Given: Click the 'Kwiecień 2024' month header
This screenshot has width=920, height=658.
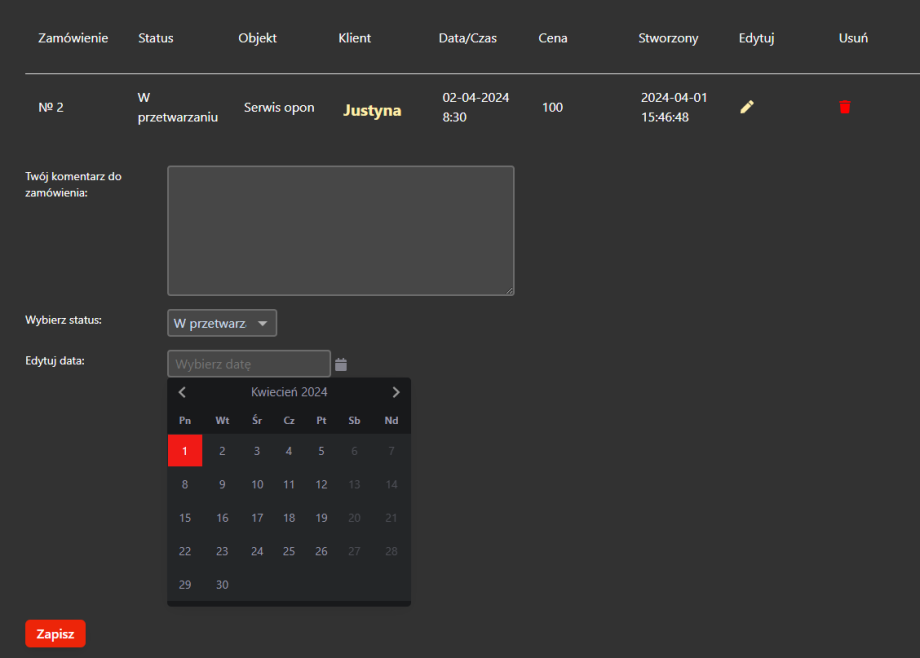Looking at the screenshot, I should pyautogui.click(x=289, y=392).
